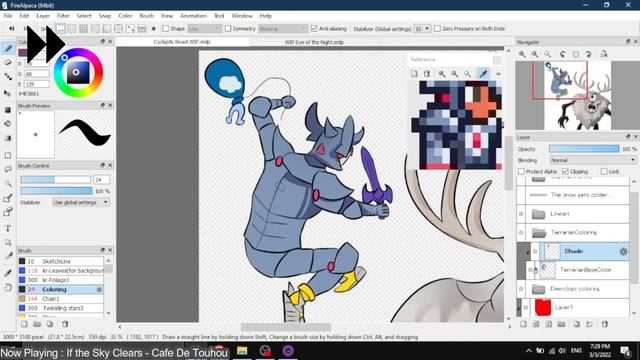The height and width of the screenshot is (360, 640).
Task: Open the Symmetry type dropdown
Action: [282, 29]
